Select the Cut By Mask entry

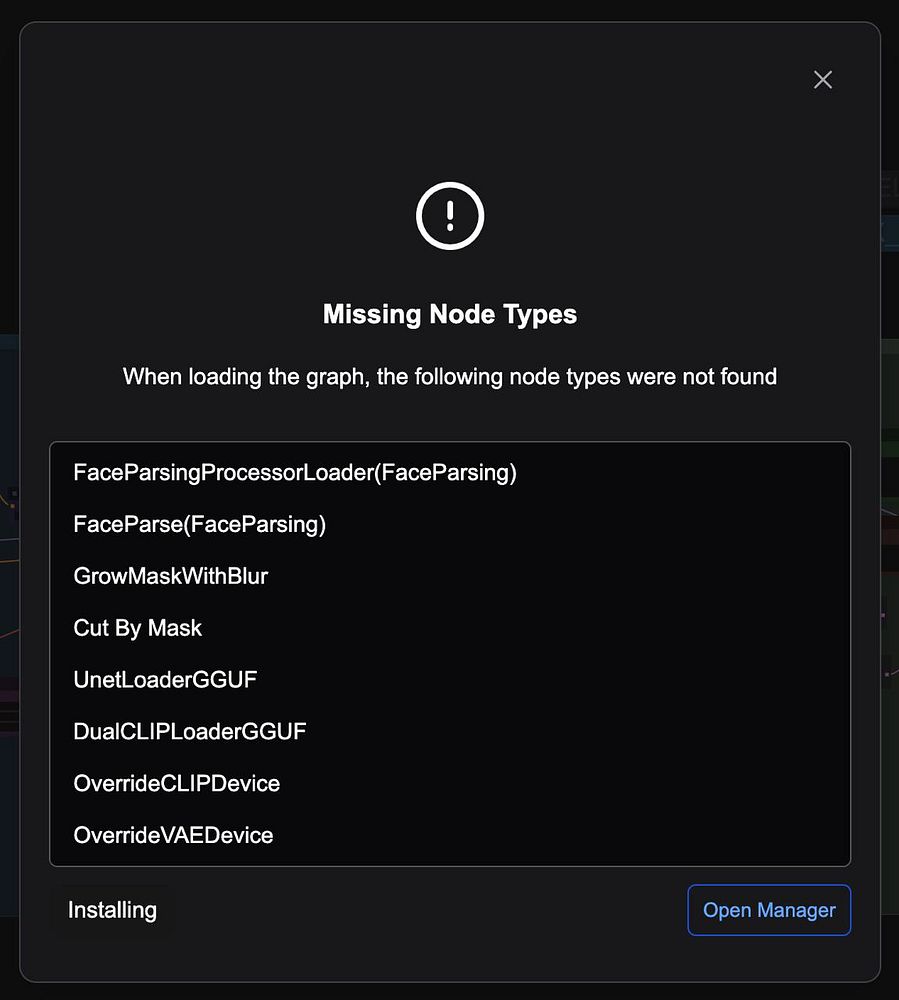click(x=138, y=628)
